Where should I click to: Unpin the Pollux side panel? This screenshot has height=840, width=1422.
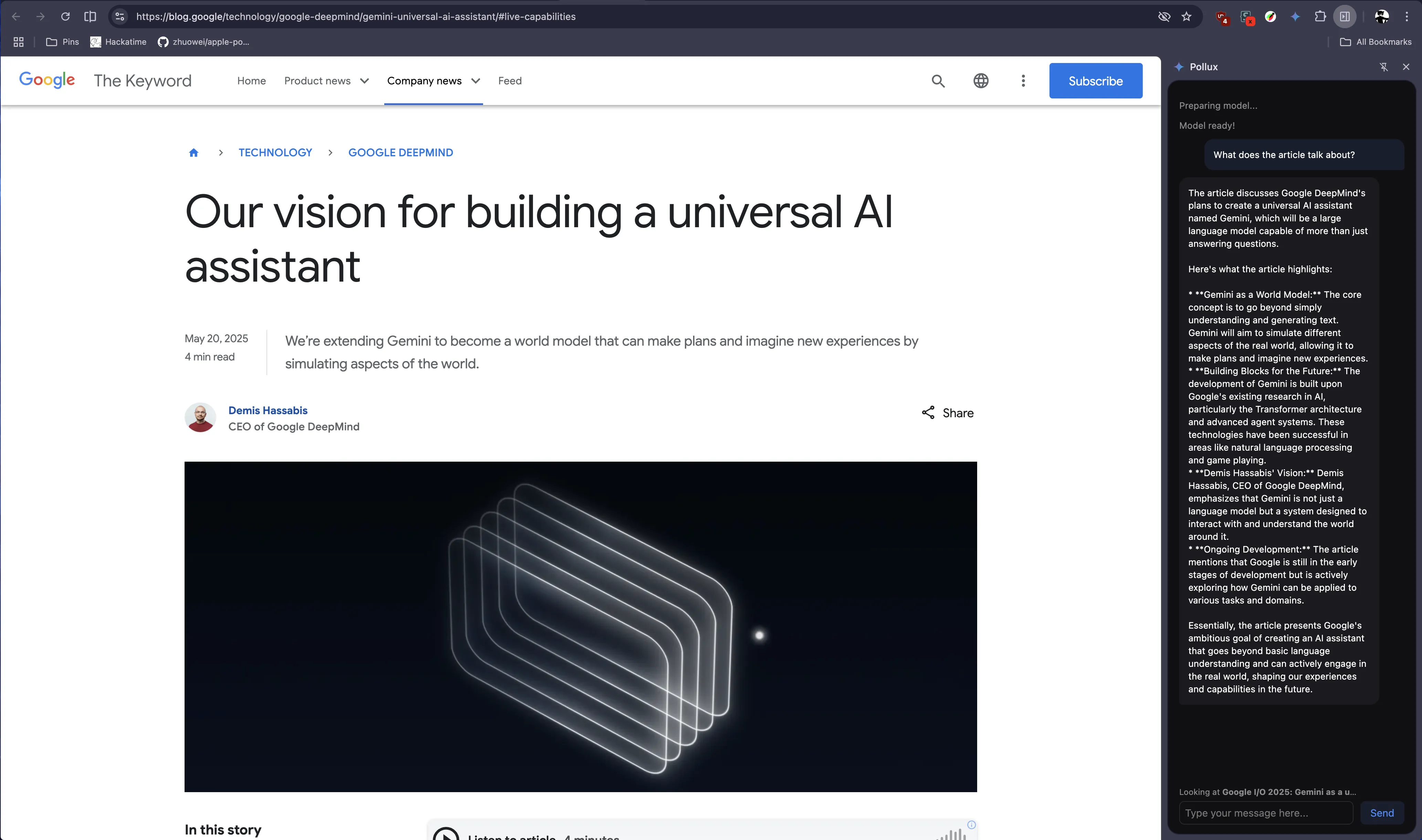[1383, 67]
